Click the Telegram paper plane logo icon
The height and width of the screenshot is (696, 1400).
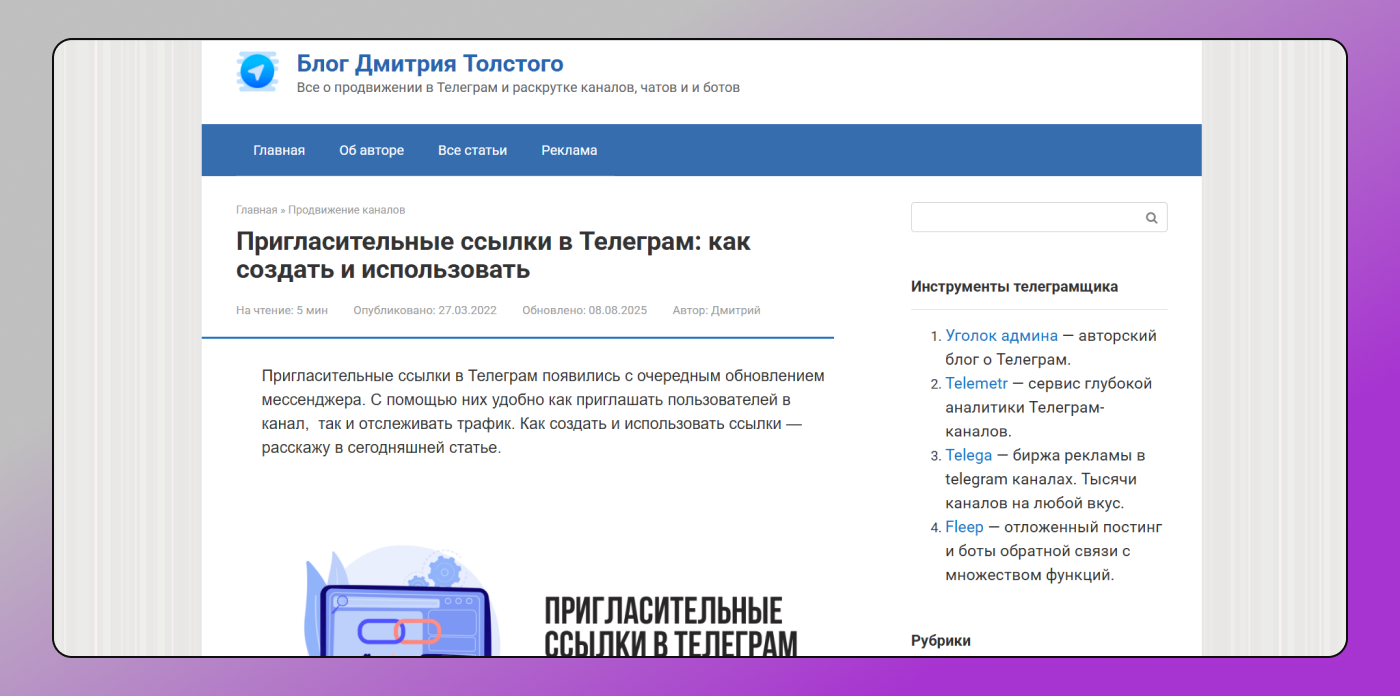[257, 73]
